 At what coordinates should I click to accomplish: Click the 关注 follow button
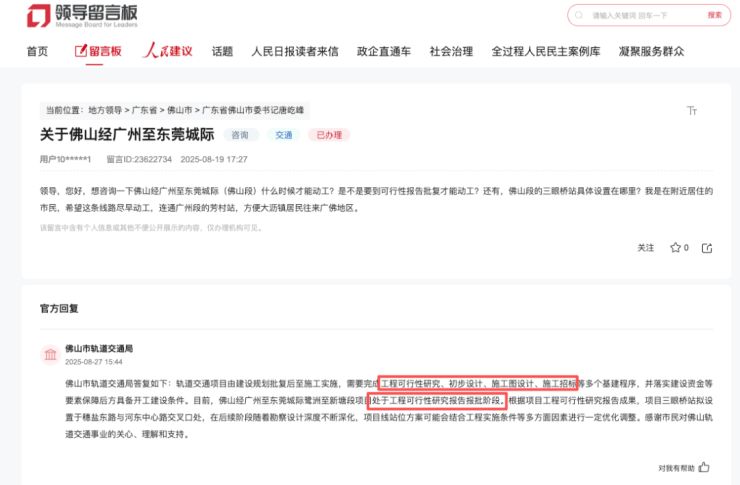(x=646, y=247)
